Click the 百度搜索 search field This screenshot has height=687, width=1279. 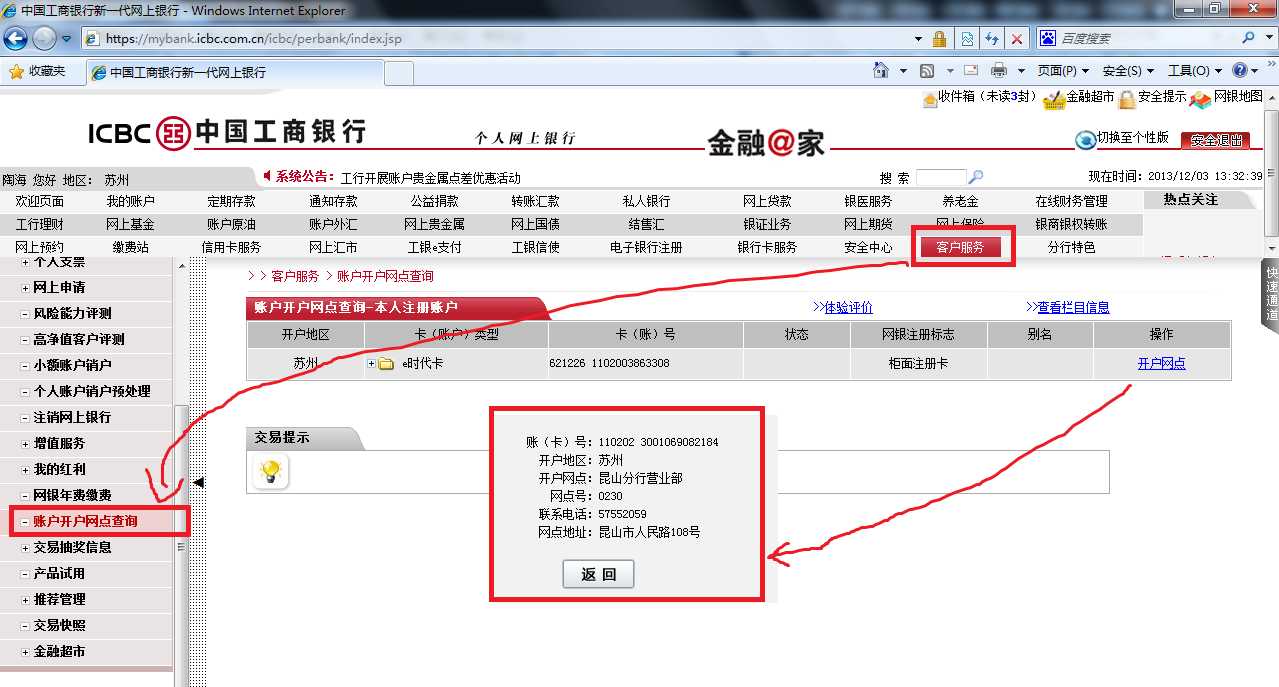pos(1147,38)
